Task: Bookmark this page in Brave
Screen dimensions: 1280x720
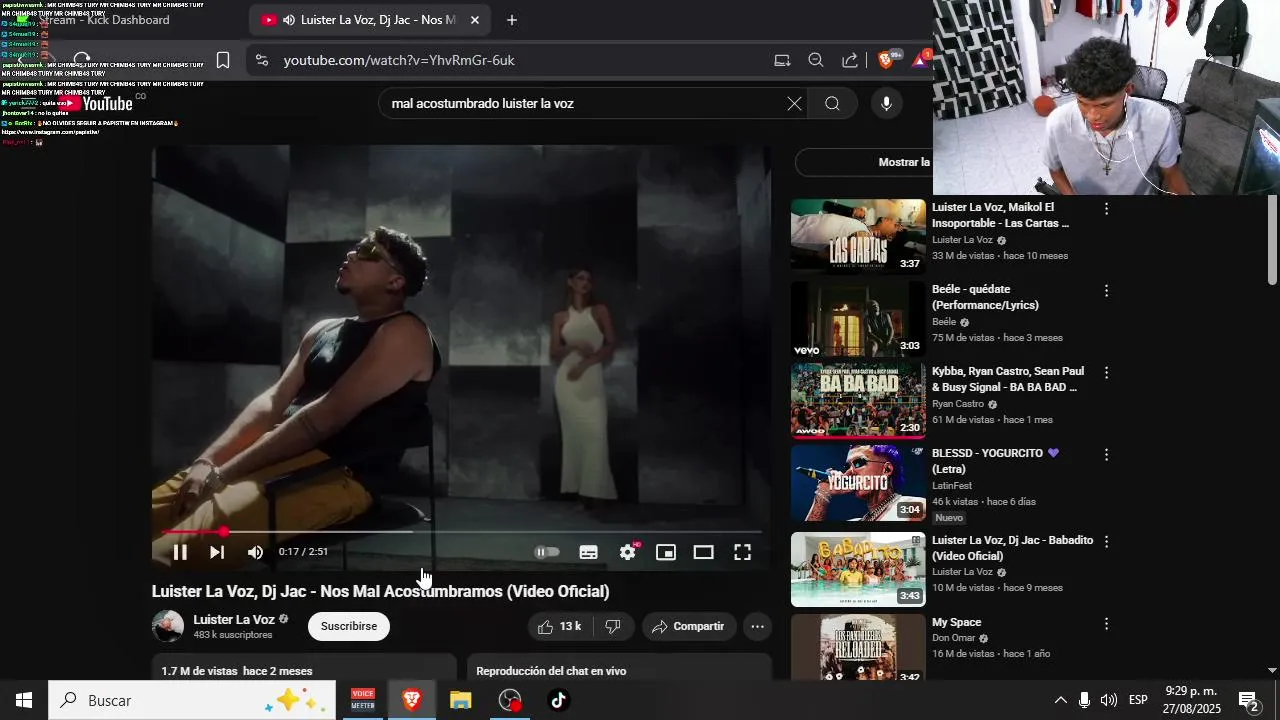Action: tap(223, 60)
